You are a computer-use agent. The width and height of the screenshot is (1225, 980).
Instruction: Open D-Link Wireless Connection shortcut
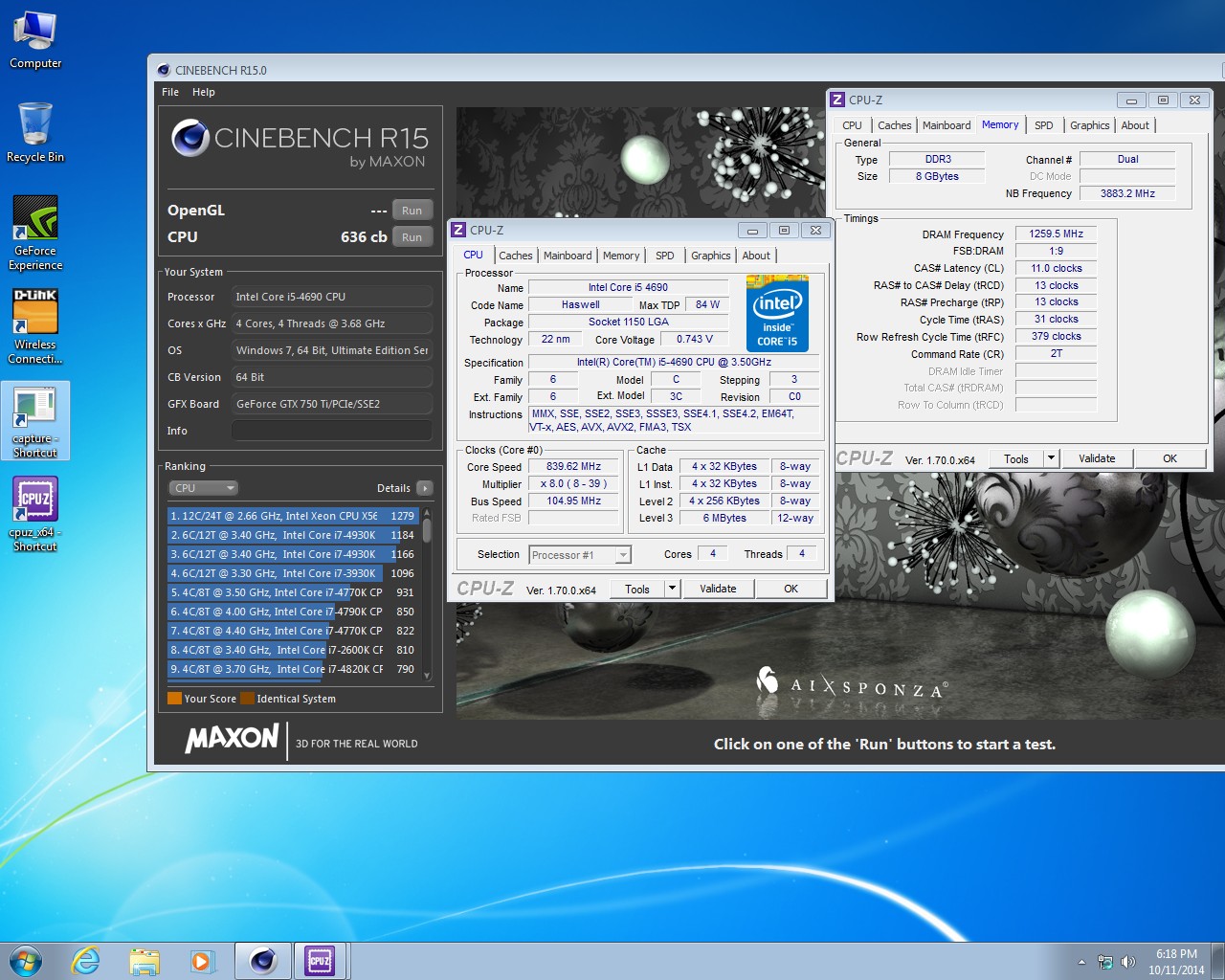coord(35,327)
